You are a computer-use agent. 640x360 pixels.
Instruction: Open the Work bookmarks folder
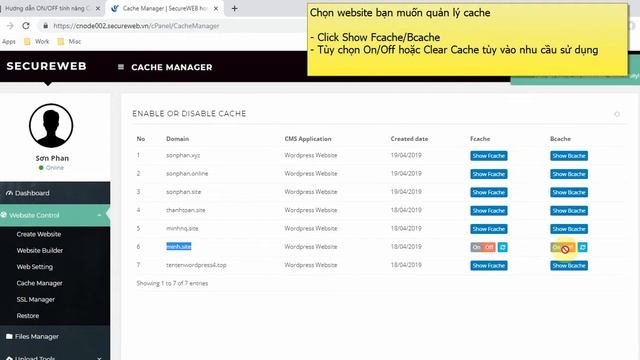pyautogui.click(x=37, y=42)
